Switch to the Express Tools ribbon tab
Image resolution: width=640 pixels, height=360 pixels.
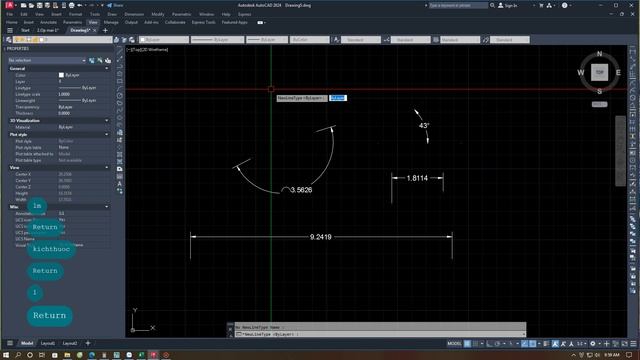pyautogui.click(x=203, y=22)
